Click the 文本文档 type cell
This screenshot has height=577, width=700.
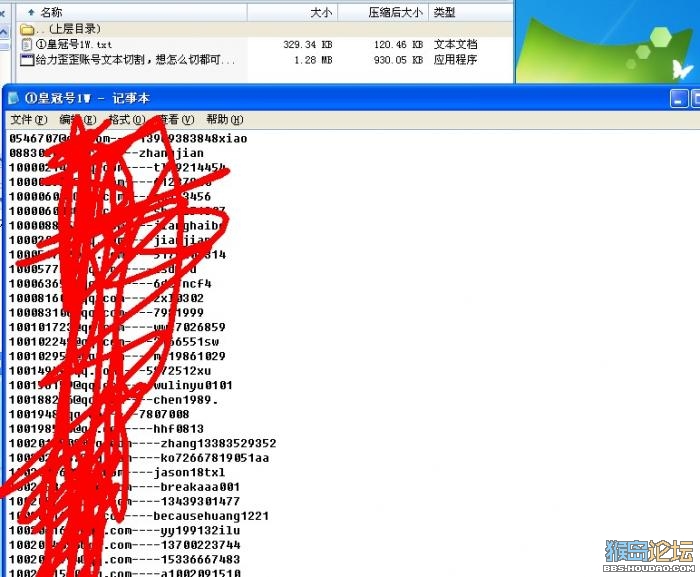pyautogui.click(x=455, y=44)
